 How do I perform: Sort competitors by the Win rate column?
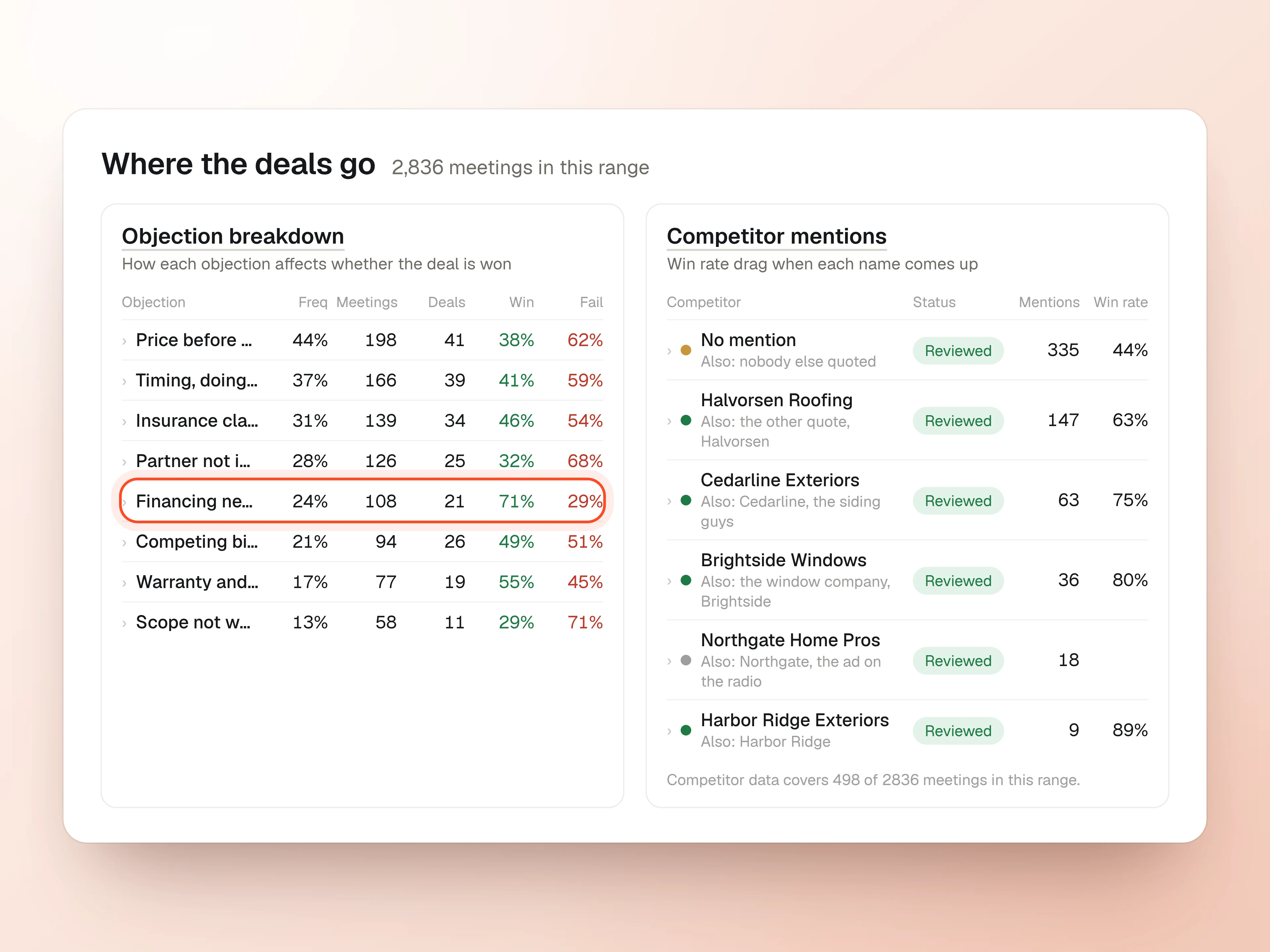tap(1120, 302)
